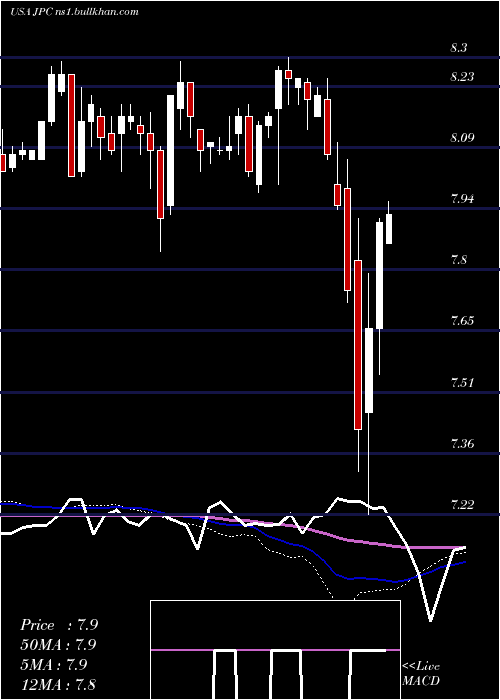Select the 8.3 price axis label
Viewport: 500px width, 700px height.
pos(458,48)
